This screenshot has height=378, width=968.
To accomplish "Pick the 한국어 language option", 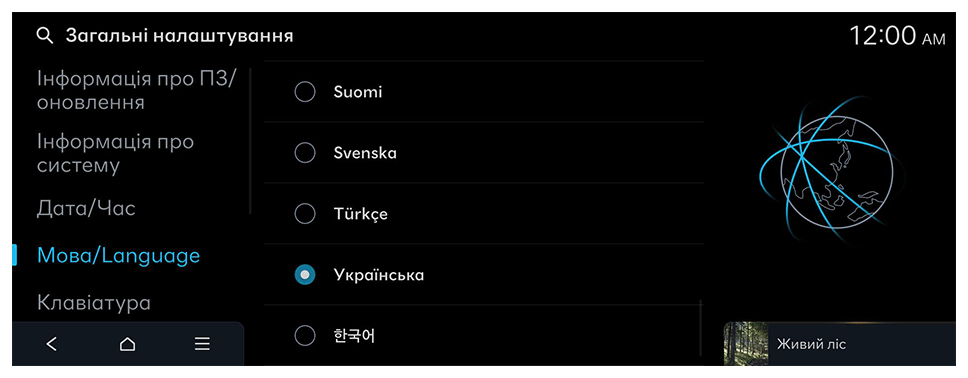I will pyautogui.click(x=483, y=336).
